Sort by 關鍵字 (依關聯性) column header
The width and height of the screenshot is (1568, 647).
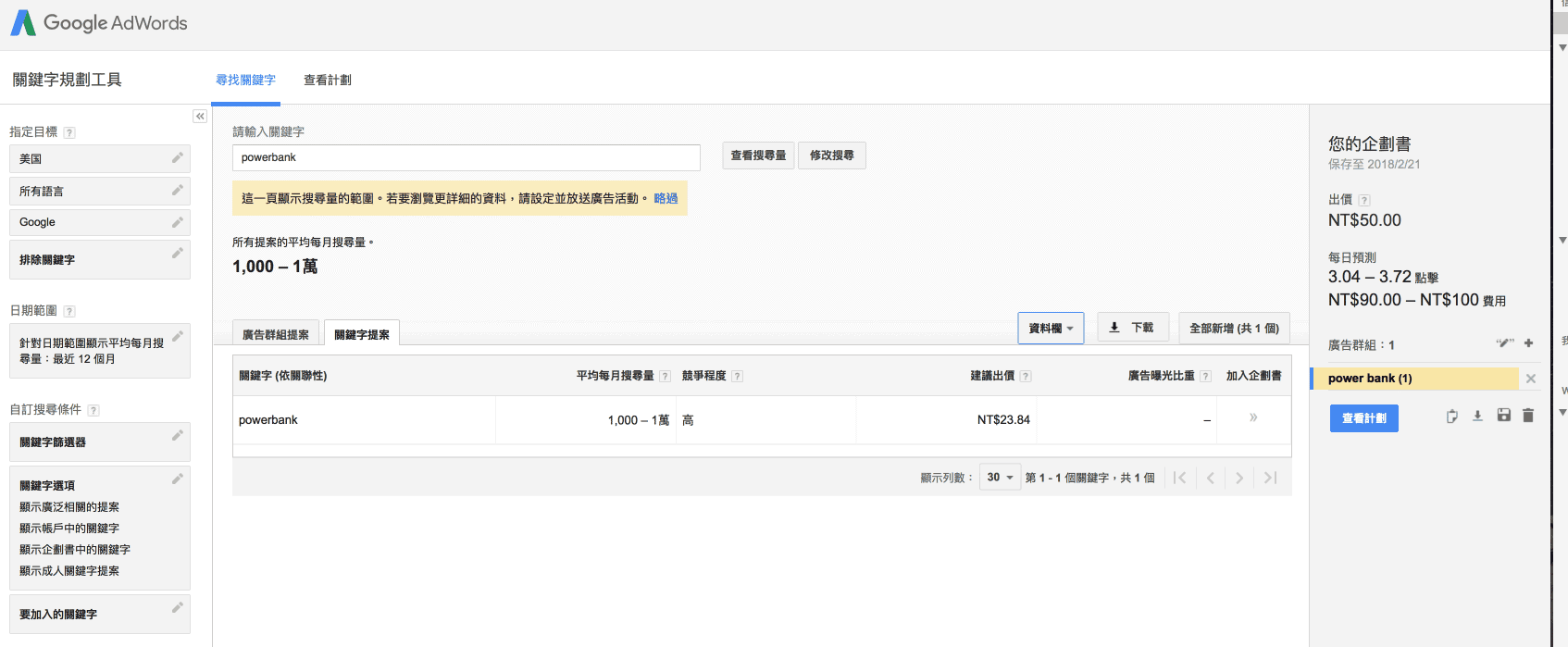(x=282, y=376)
